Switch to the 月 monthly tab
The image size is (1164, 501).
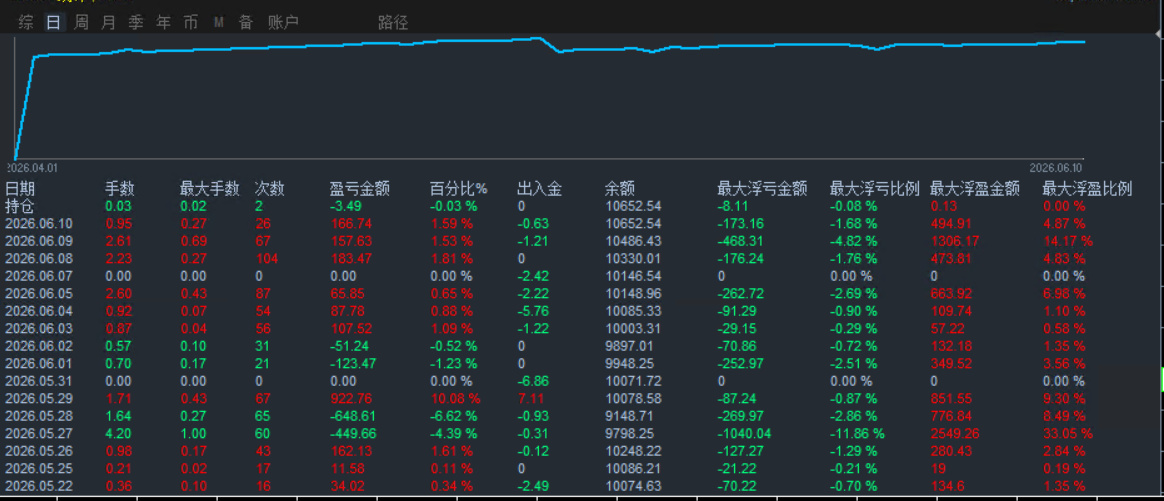[108, 23]
